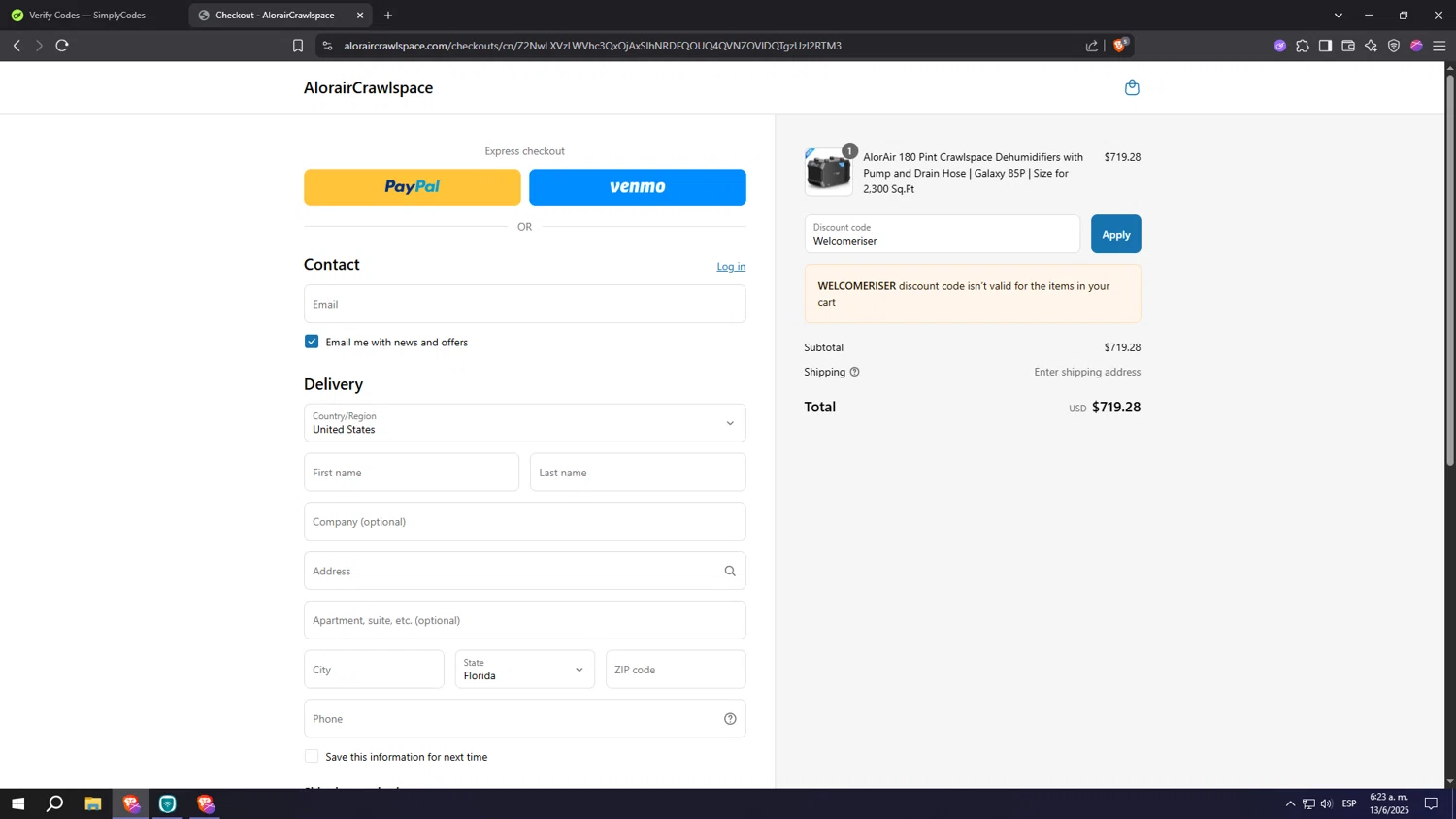Image resolution: width=1456 pixels, height=819 pixels.
Task: Click the dehumidifier product thumbnail
Action: (828, 172)
